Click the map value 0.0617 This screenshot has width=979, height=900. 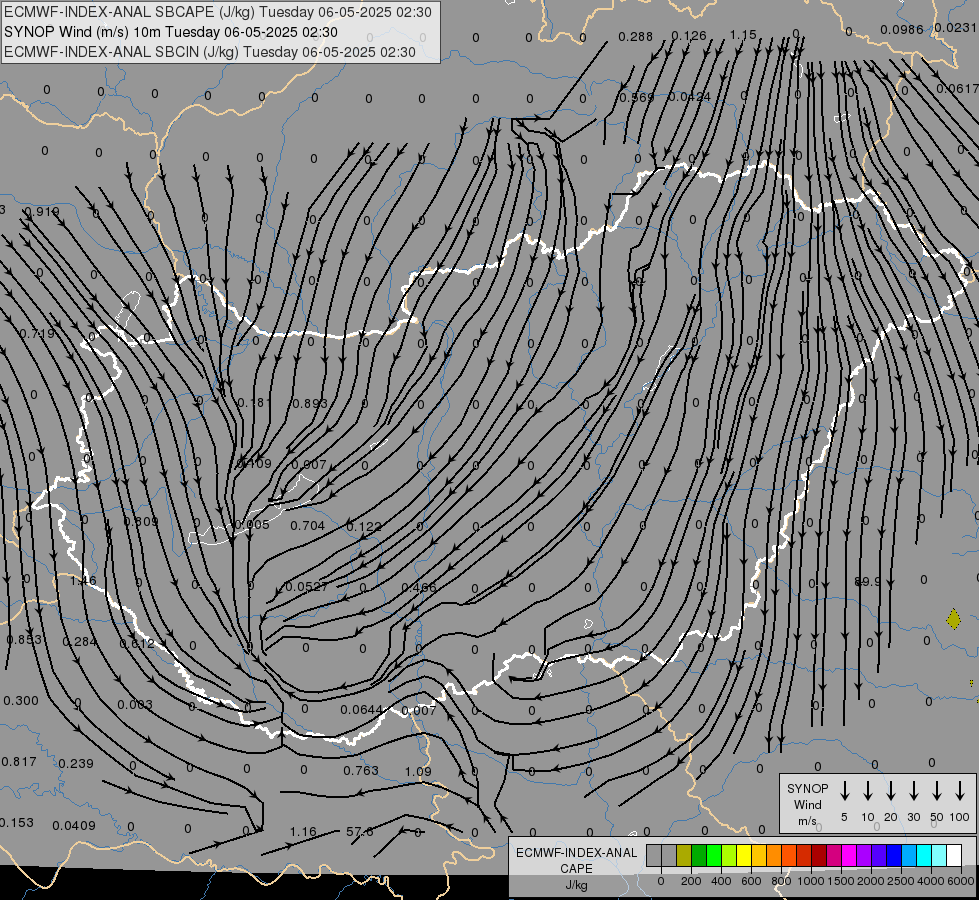pyautogui.click(x=957, y=89)
